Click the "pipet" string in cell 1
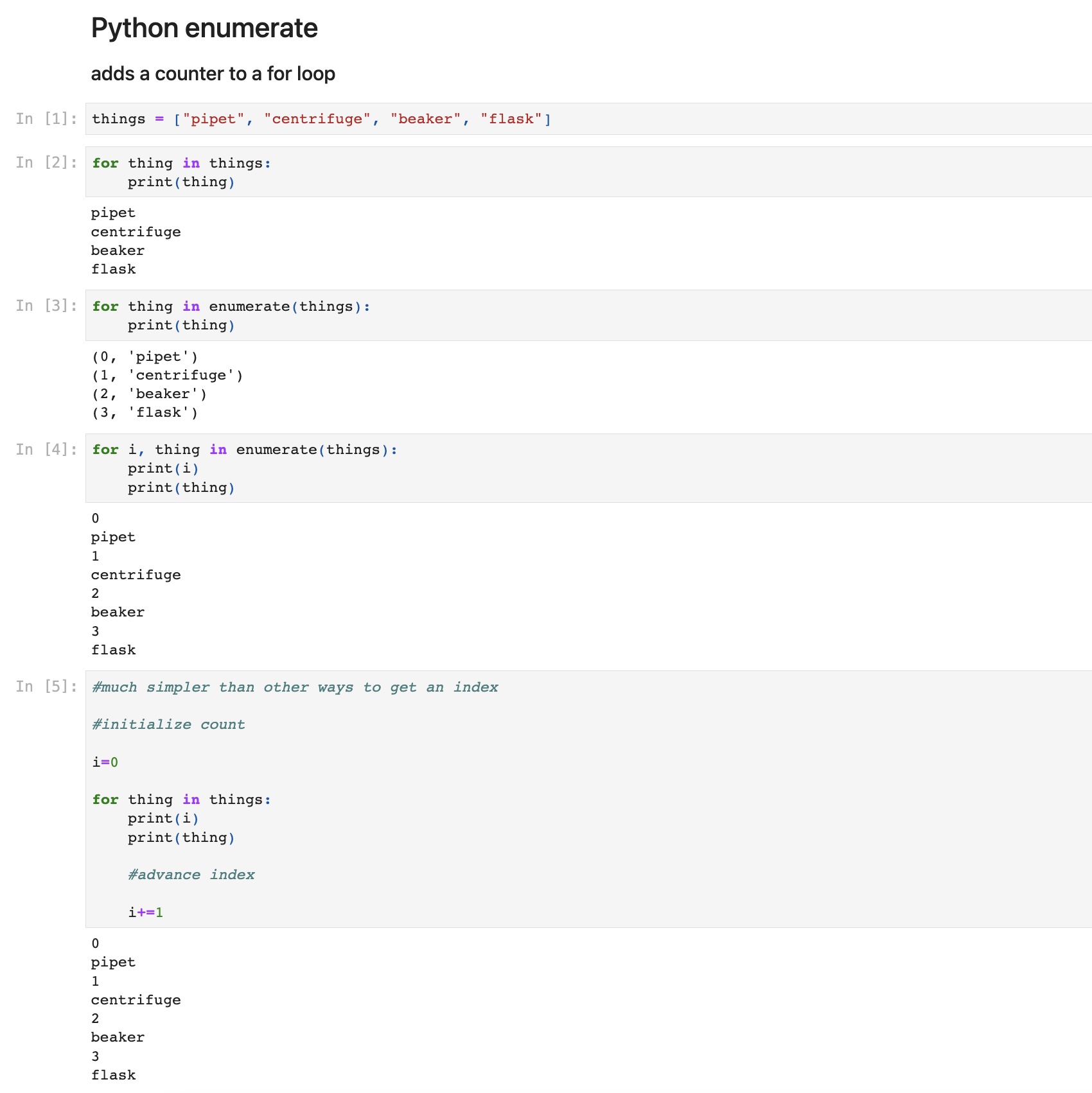Screen dimensions: 1092x1093 point(213,119)
